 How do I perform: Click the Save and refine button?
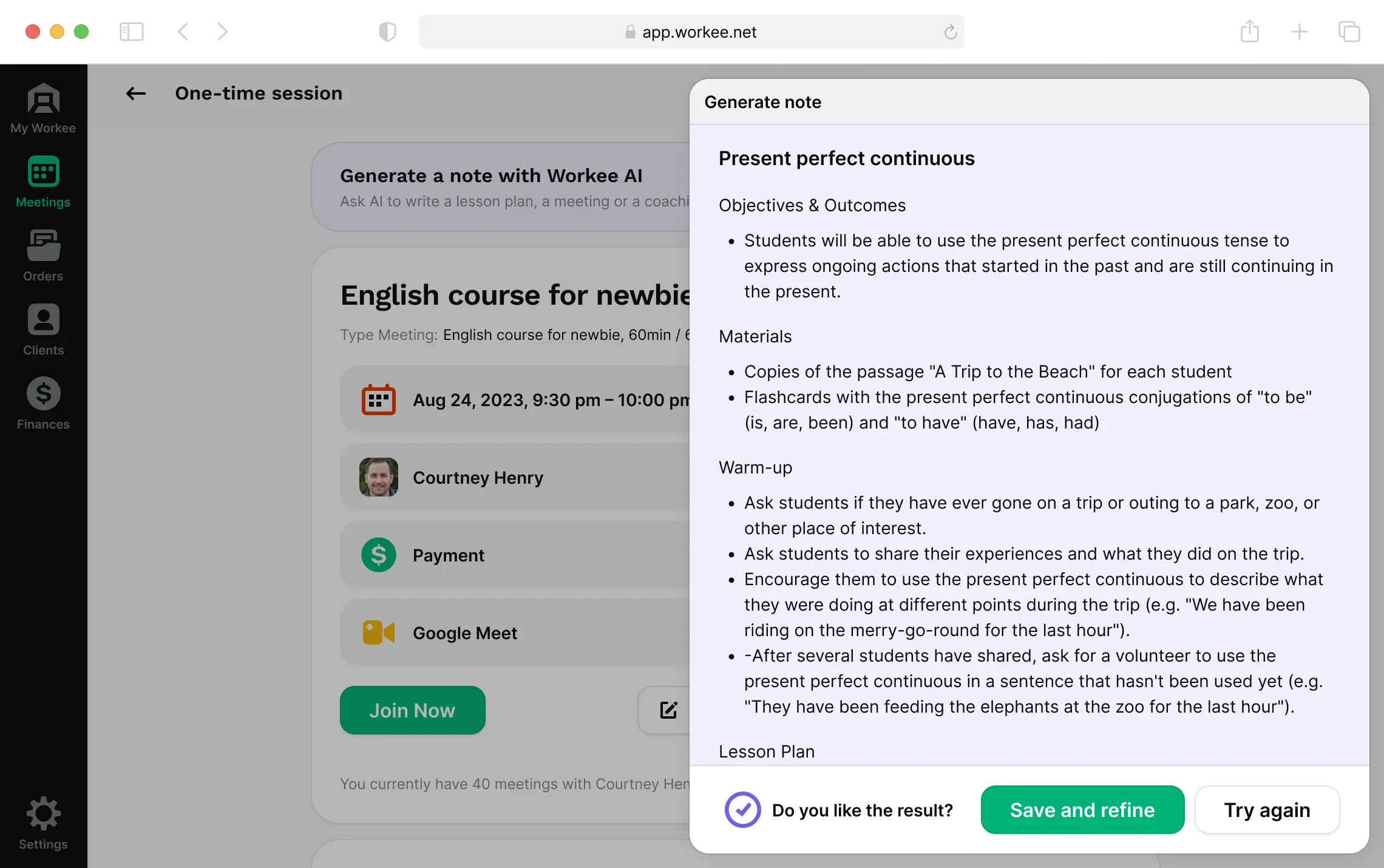(1082, 809)
